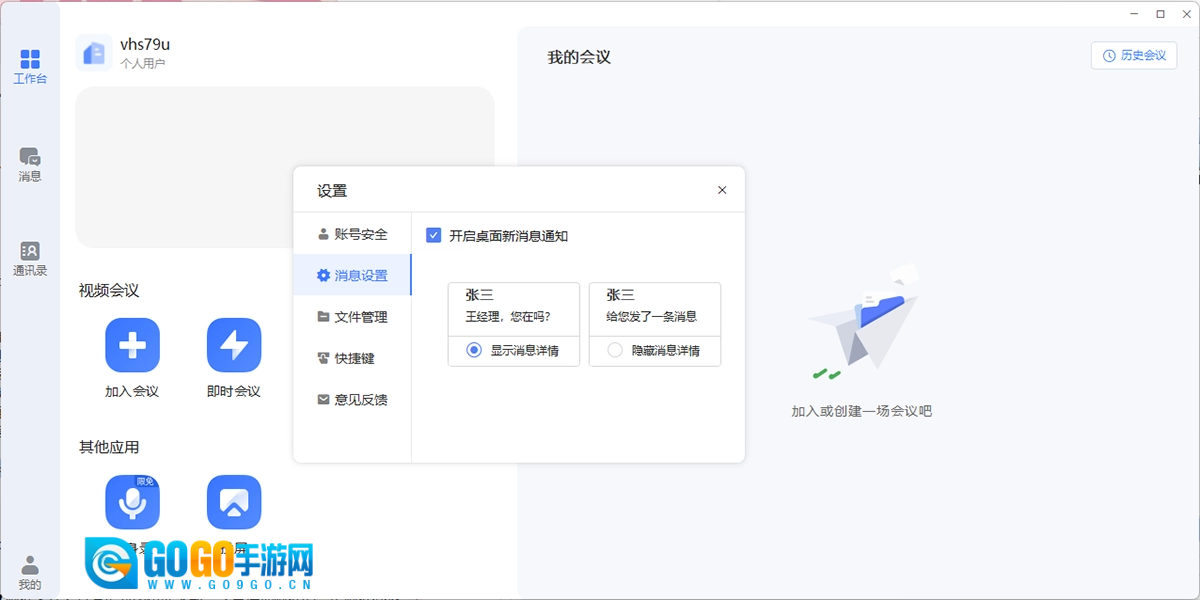Close the 设置 dialog
Screen dimensions: 1200x600
[x=722, y=190]
